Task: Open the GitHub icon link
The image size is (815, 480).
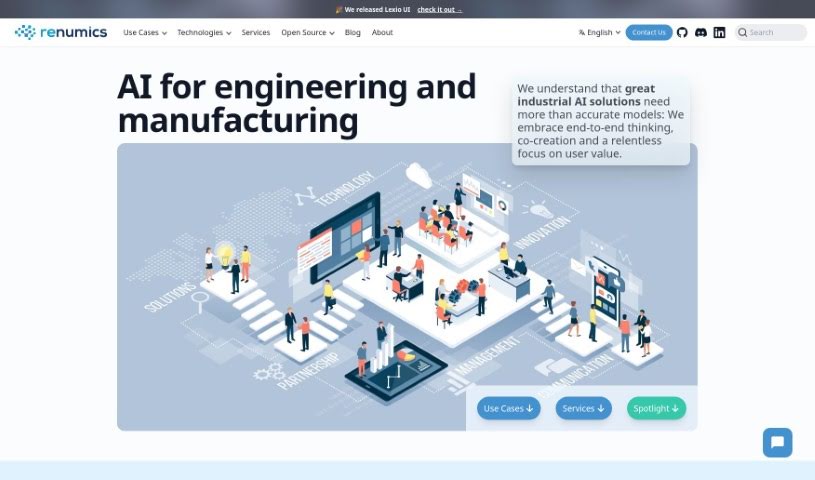Action: [x=682, y=32]
